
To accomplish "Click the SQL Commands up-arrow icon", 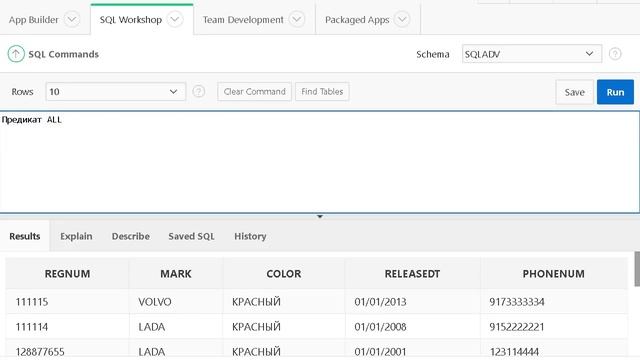I will click(x=16, y=54).
